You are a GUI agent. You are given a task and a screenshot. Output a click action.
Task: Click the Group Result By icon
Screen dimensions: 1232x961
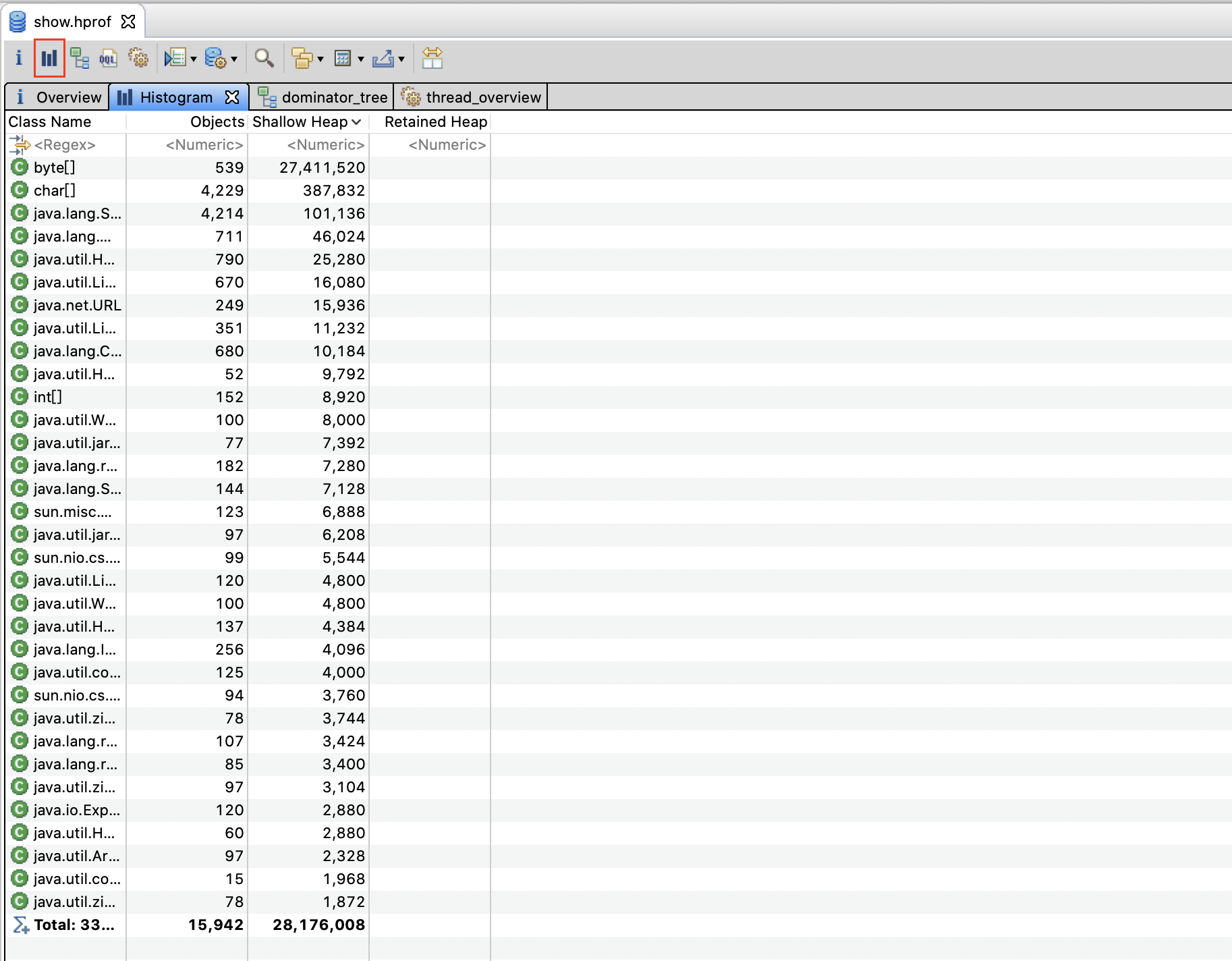click(x=302, y=58)
